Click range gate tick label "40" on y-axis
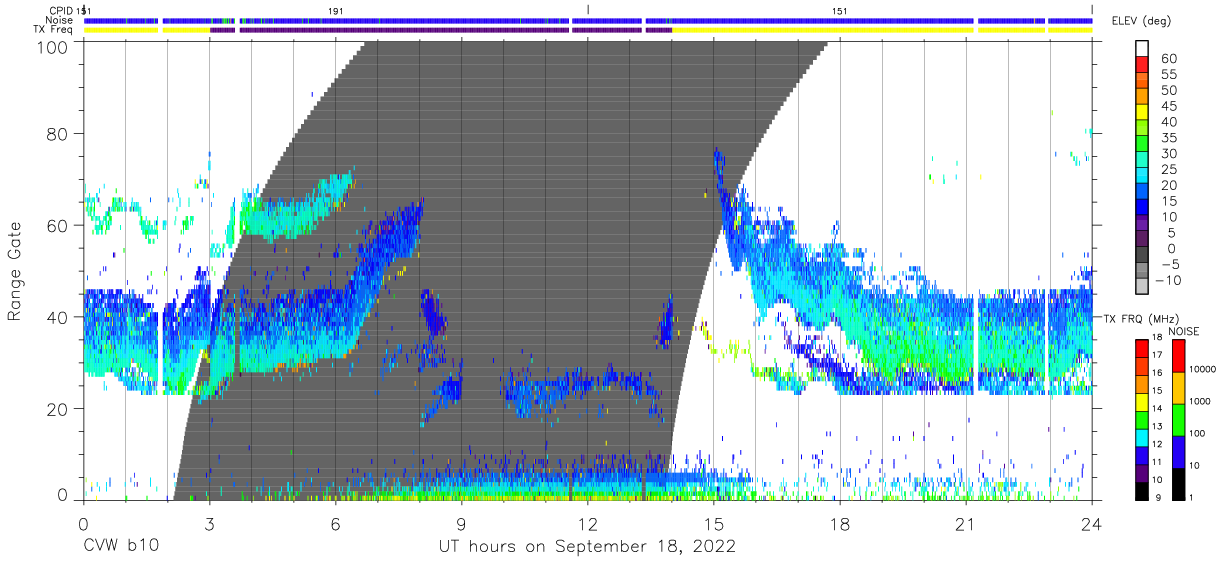The height and width of the screenshot is (567, 1228). tap(60, 317)
